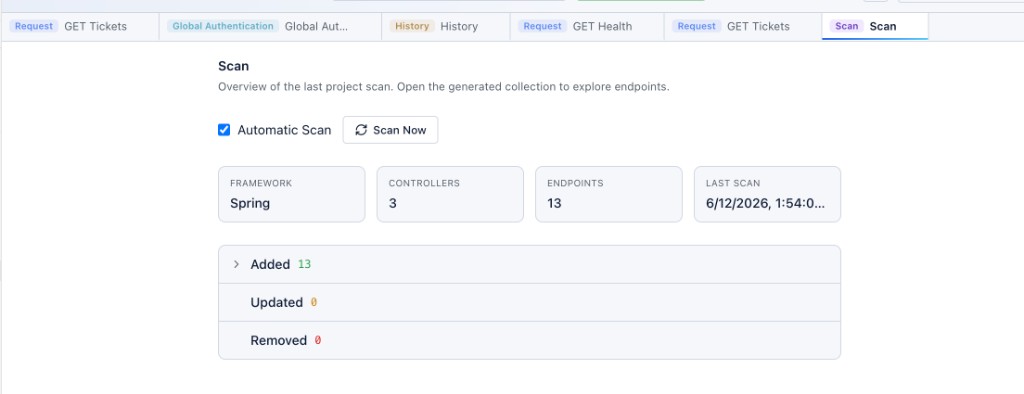Click the Automatic Scan label

click(284, 130)
